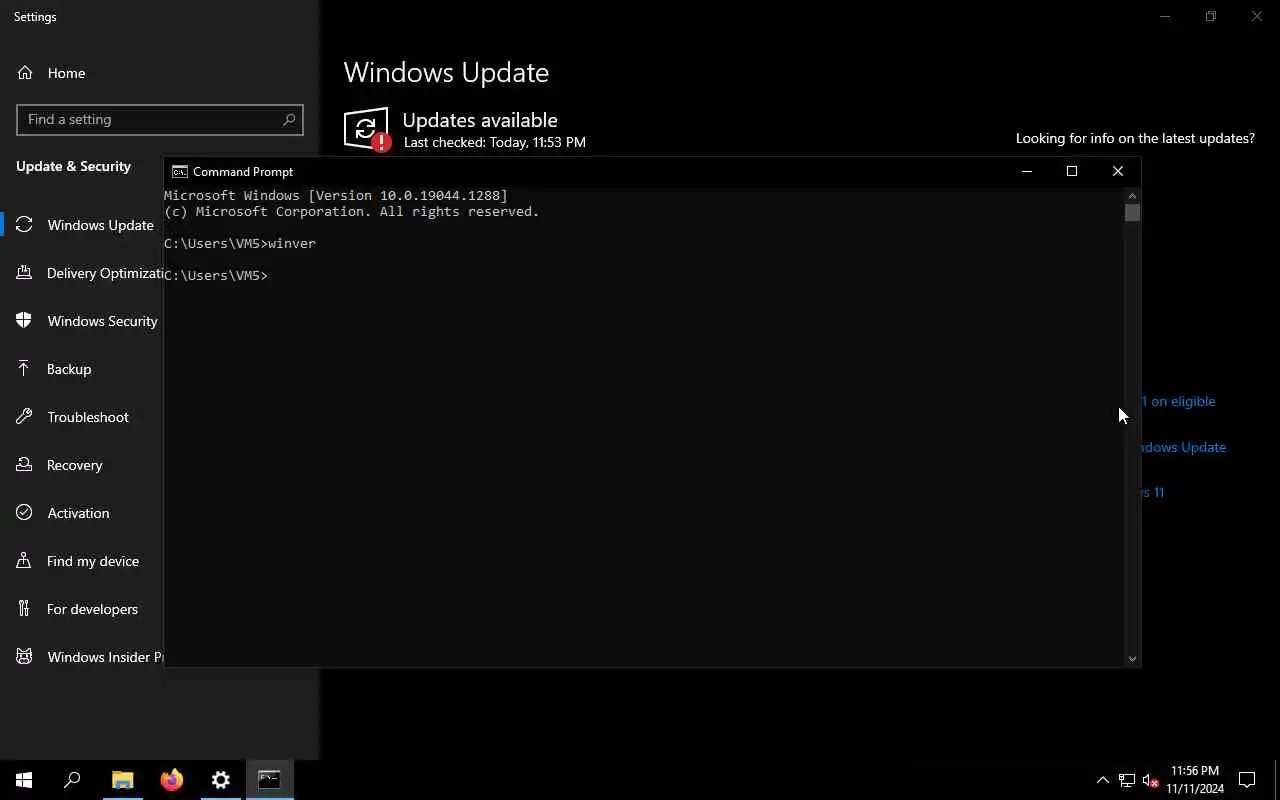
Task: Click the Command Prompt scroll down arrow
Action: click(x=1132, y=658)
